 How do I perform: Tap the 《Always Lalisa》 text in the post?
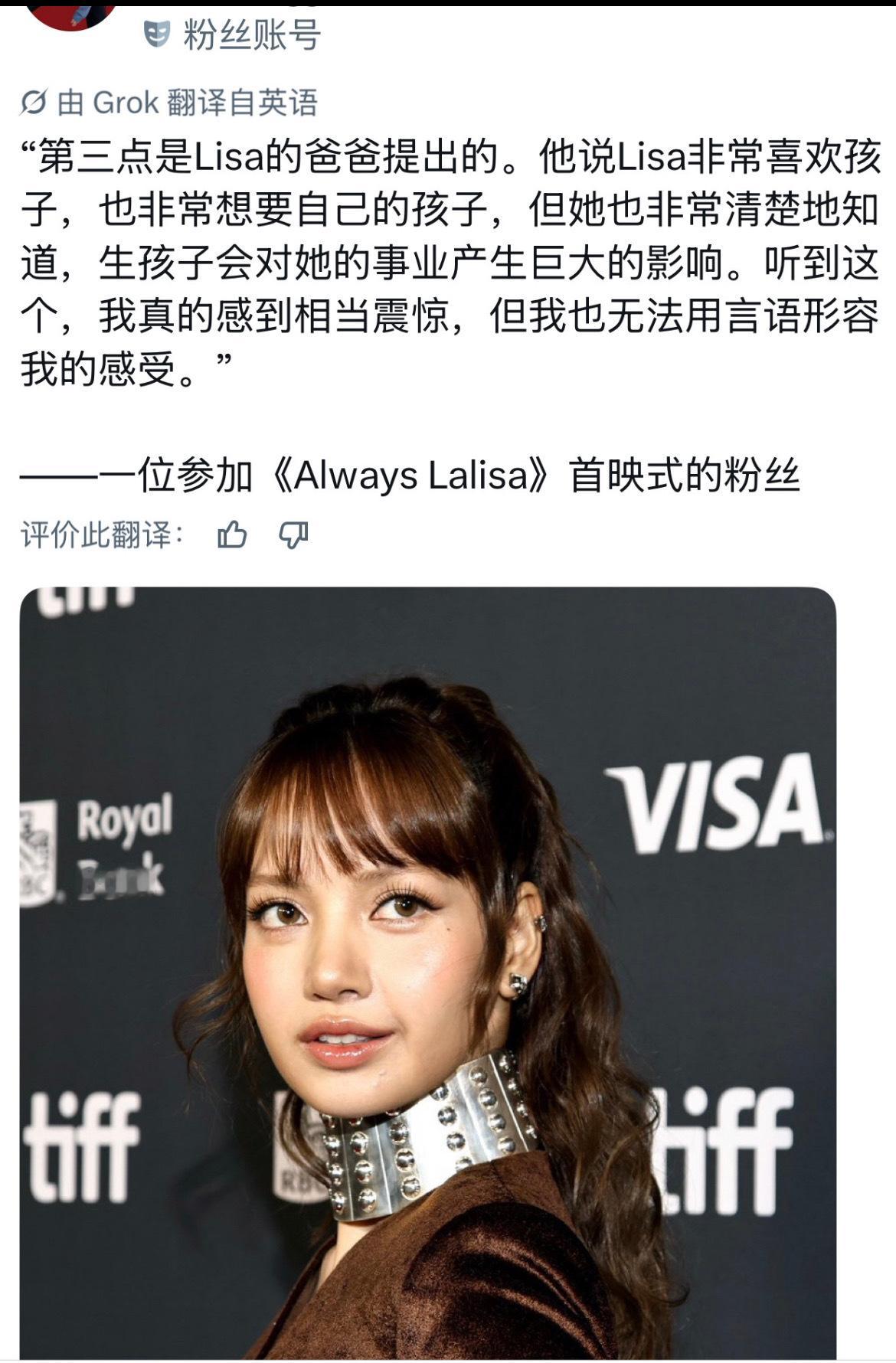coord(410,476)
